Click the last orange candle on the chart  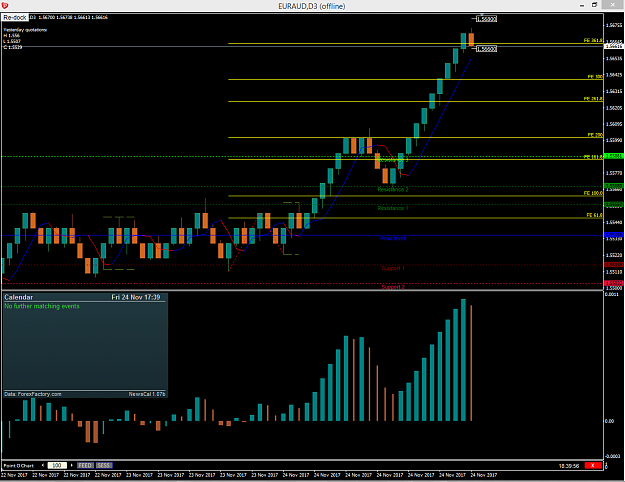pyautogui.click(x=471, y=39)
